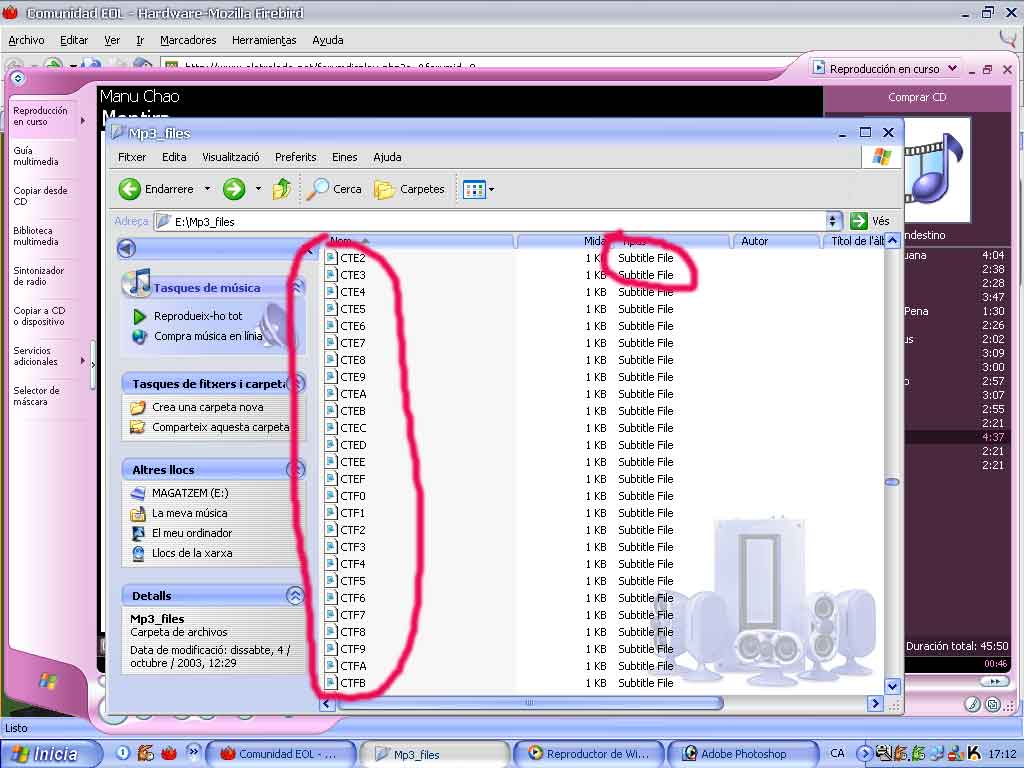Open the Explorer views button
The height and width of the screenshot is (768, 1024).
click(x=473, y=189)
